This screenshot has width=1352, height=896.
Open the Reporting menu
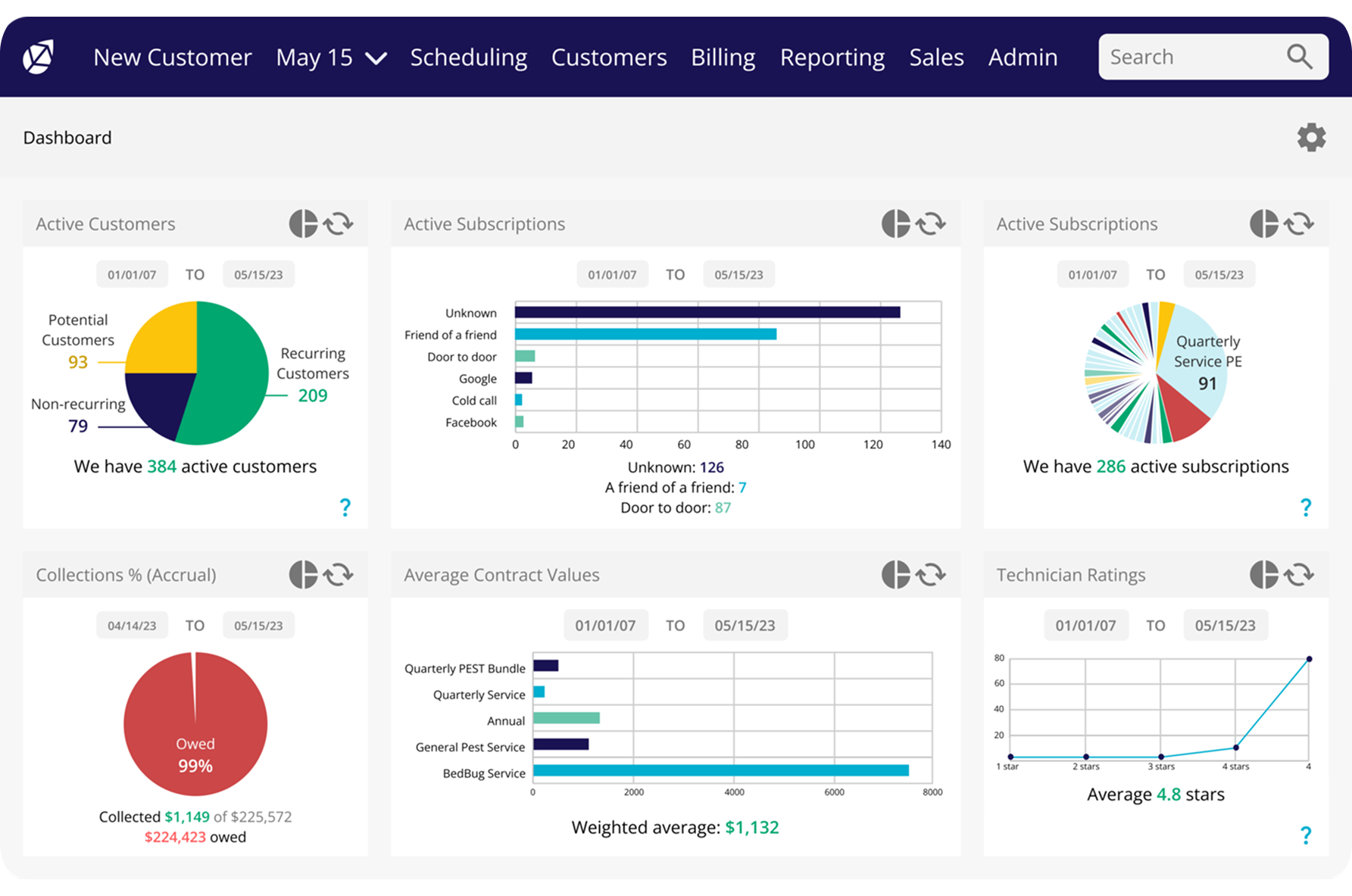pyautogui.click(x=832, y=58)
